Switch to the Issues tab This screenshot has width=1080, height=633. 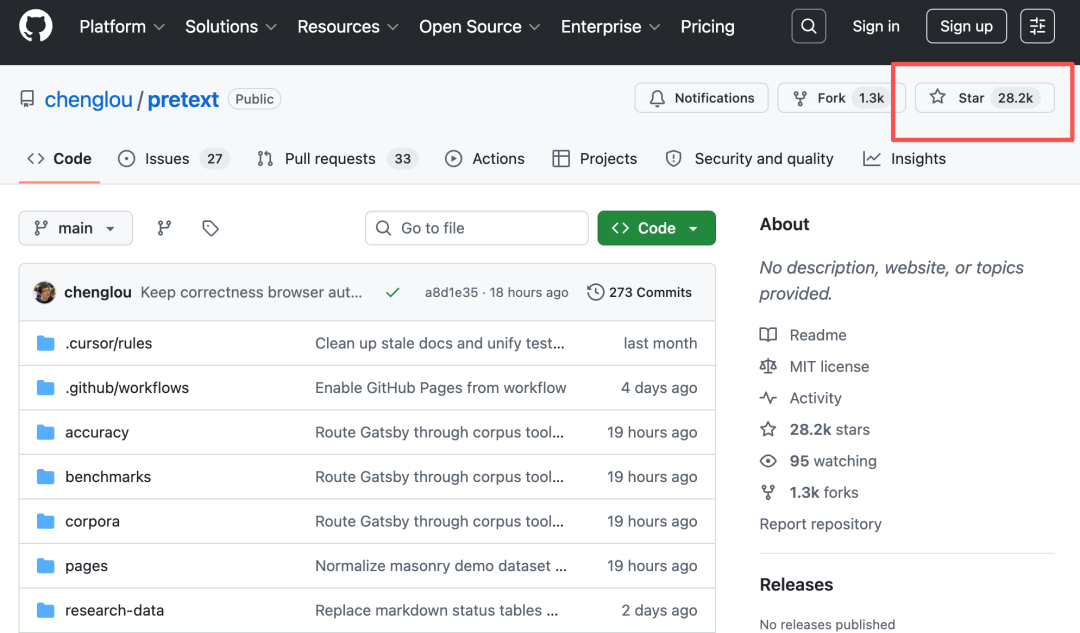[173, 159]
